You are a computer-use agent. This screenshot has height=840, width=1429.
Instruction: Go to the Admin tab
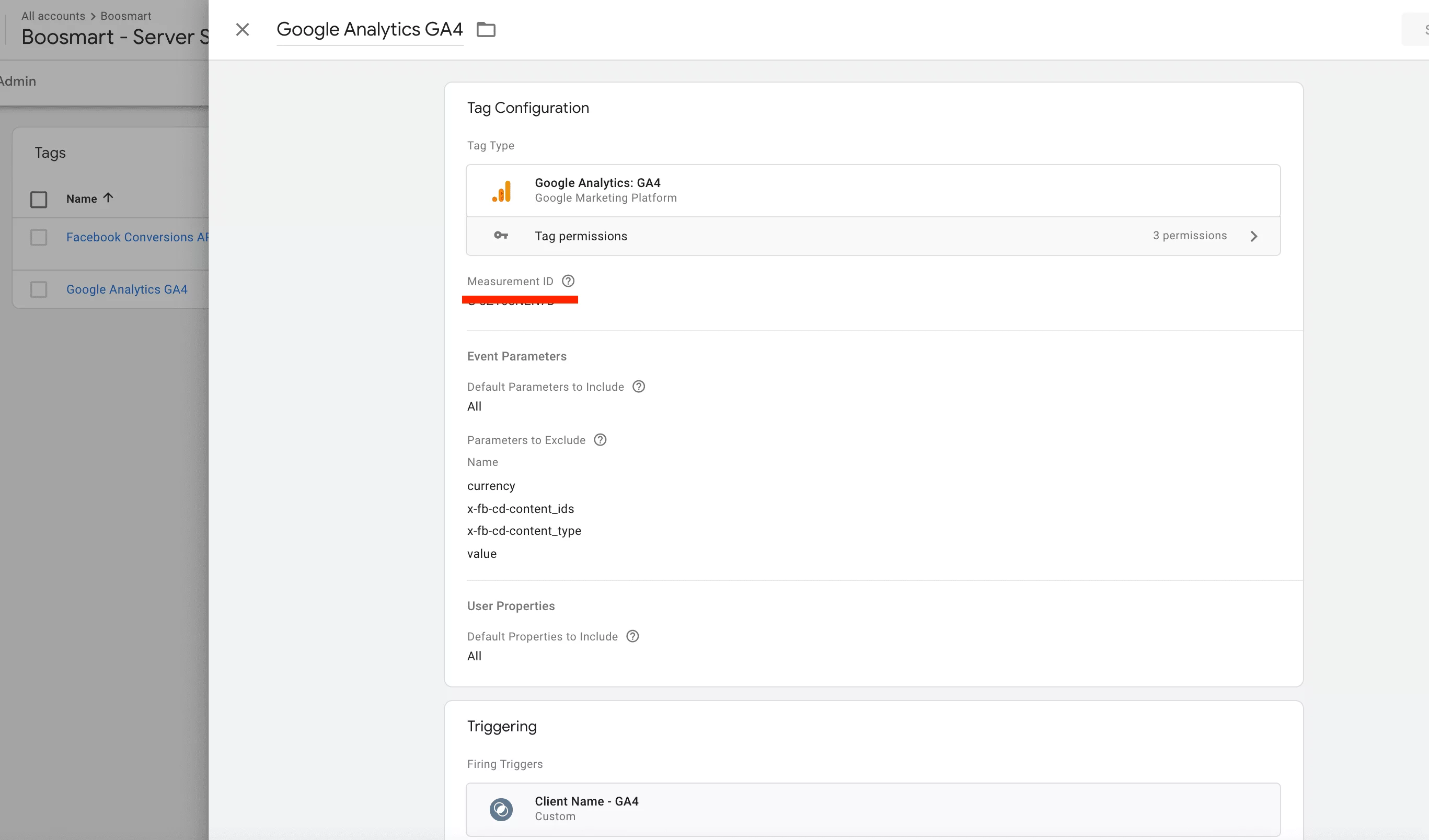[18, 81]
